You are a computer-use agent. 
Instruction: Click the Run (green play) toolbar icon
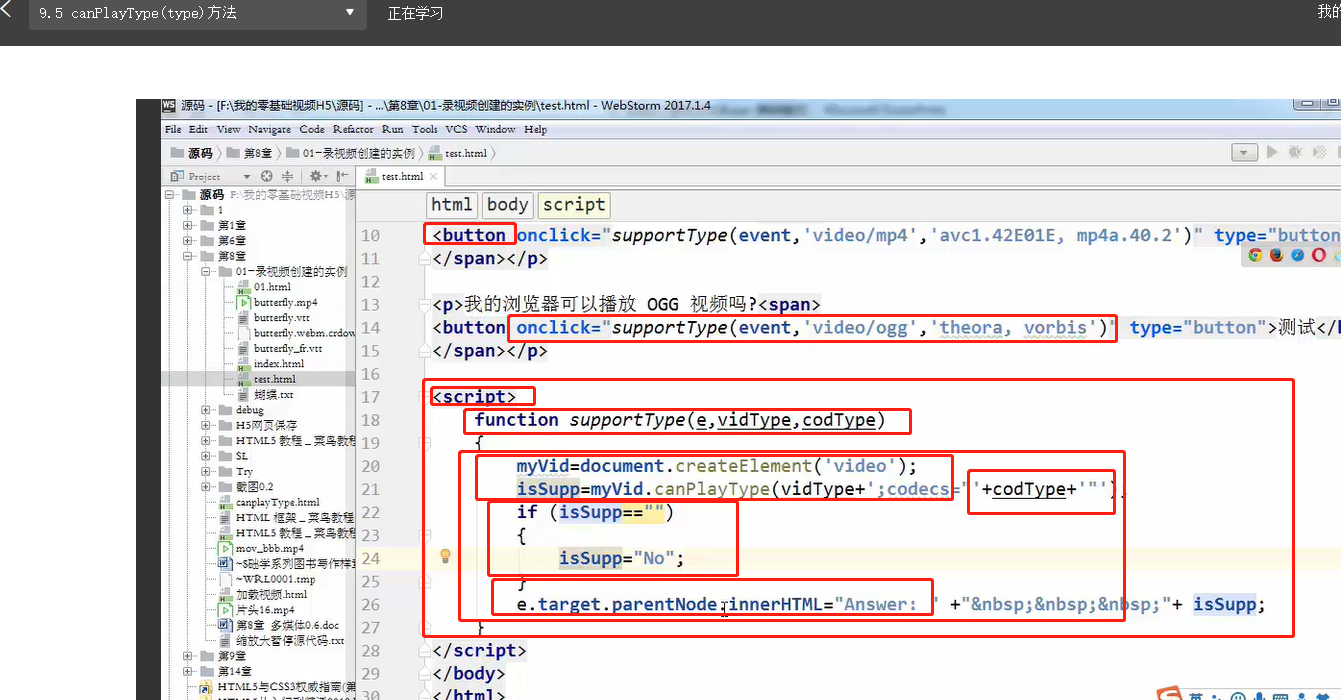(1272, 153)
